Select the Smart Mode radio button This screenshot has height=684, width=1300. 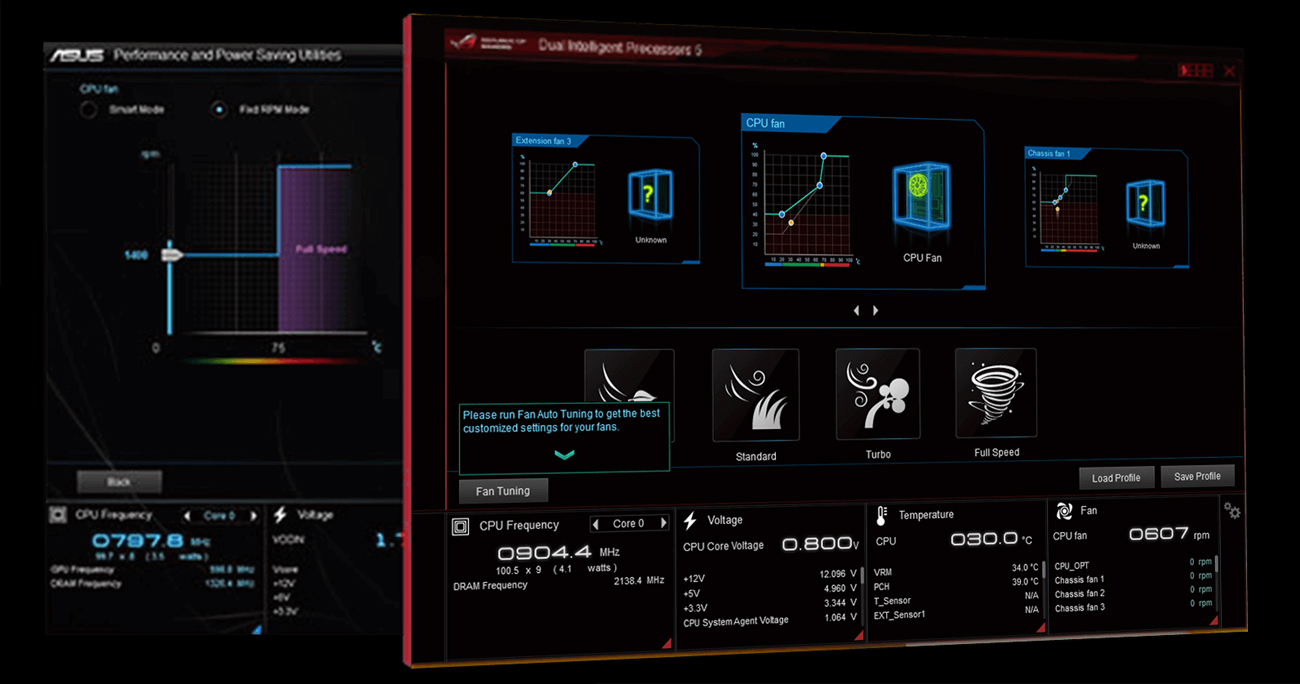coord(88,109)
